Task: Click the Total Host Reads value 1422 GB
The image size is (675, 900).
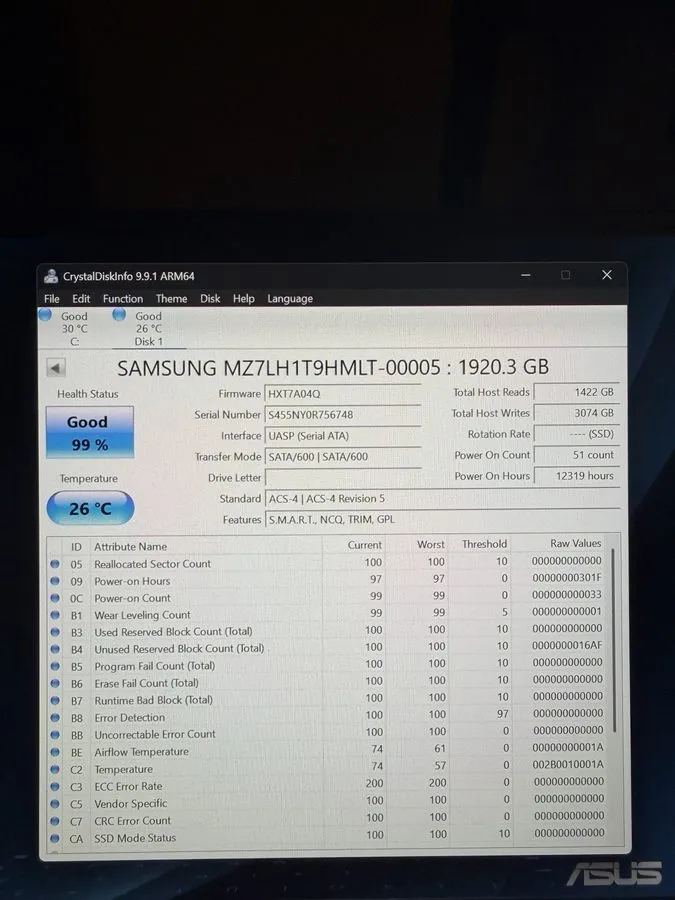Action: [x=576, y=392]
